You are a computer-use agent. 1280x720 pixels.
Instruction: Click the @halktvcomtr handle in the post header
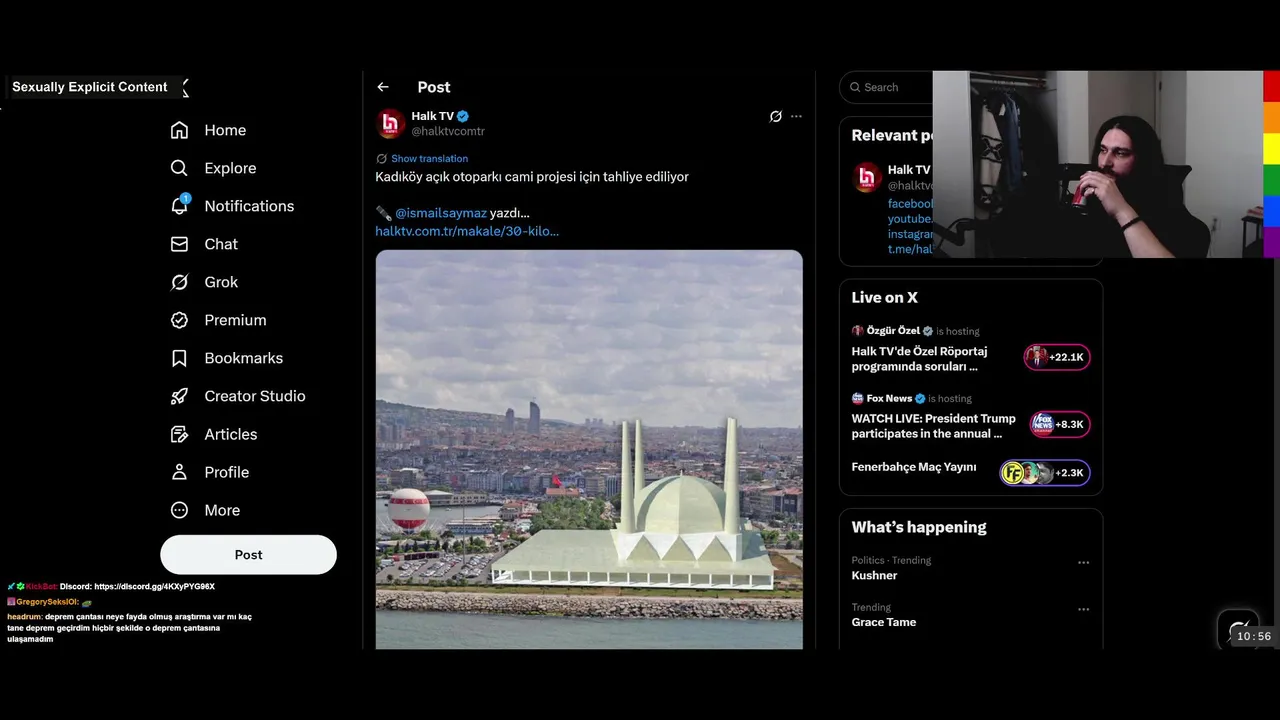click(x=448, y=131)
